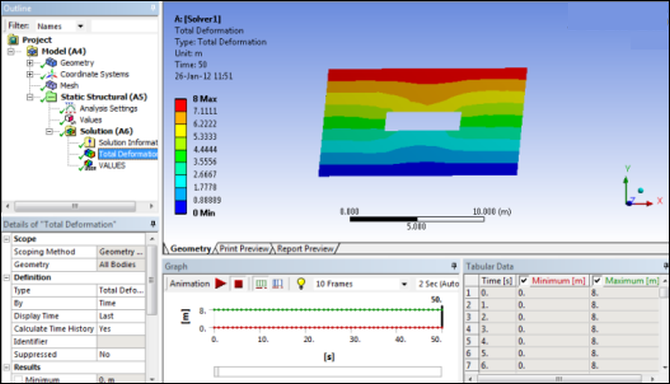Select the Mesh node icon
Viewport: 670px width, 384px height.
[x=51, y=85]
